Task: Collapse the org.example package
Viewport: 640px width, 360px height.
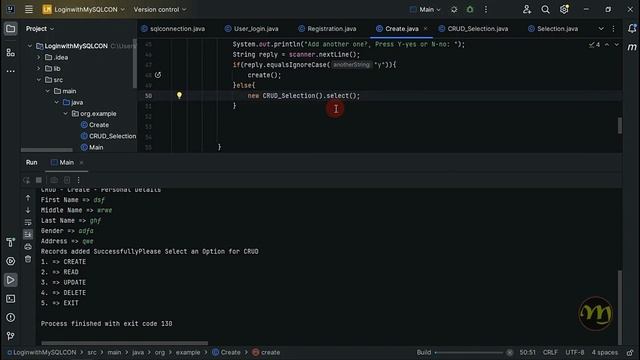Action: (x=66, y=113)
